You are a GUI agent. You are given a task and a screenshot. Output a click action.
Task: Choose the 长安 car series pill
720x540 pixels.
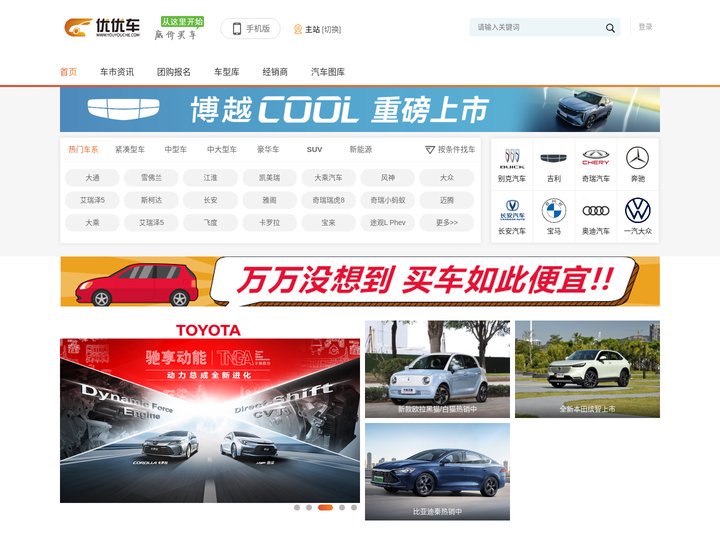click(x=210, y=200)
